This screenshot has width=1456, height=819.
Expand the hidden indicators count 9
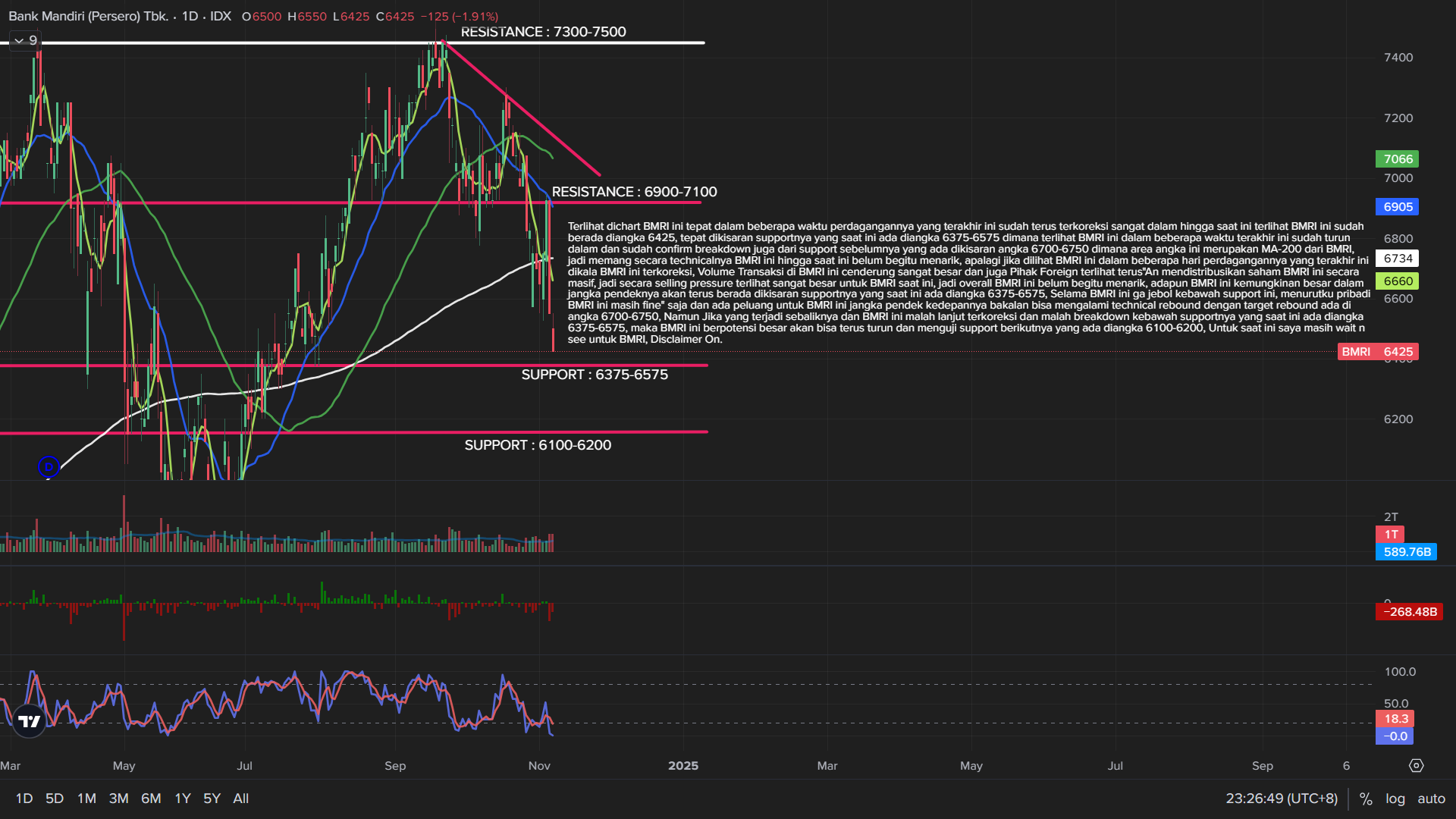coord(33,40)
